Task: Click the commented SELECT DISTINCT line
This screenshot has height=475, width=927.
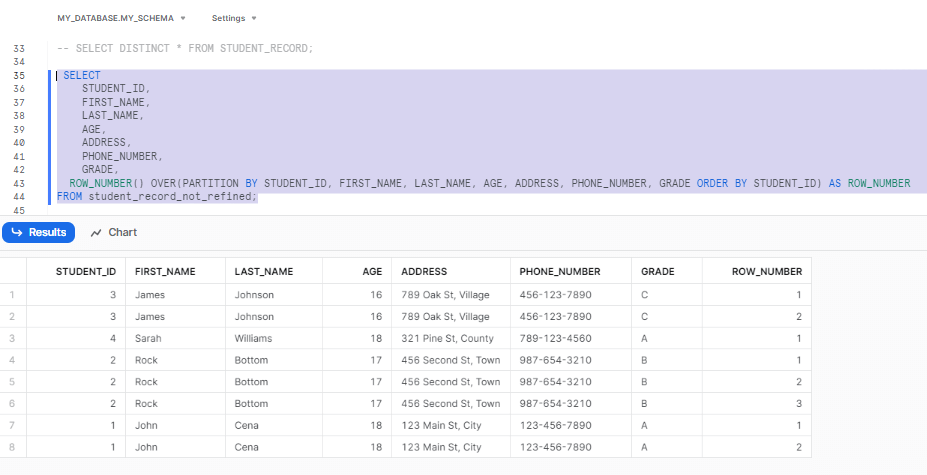Action: tap(185, 48)
